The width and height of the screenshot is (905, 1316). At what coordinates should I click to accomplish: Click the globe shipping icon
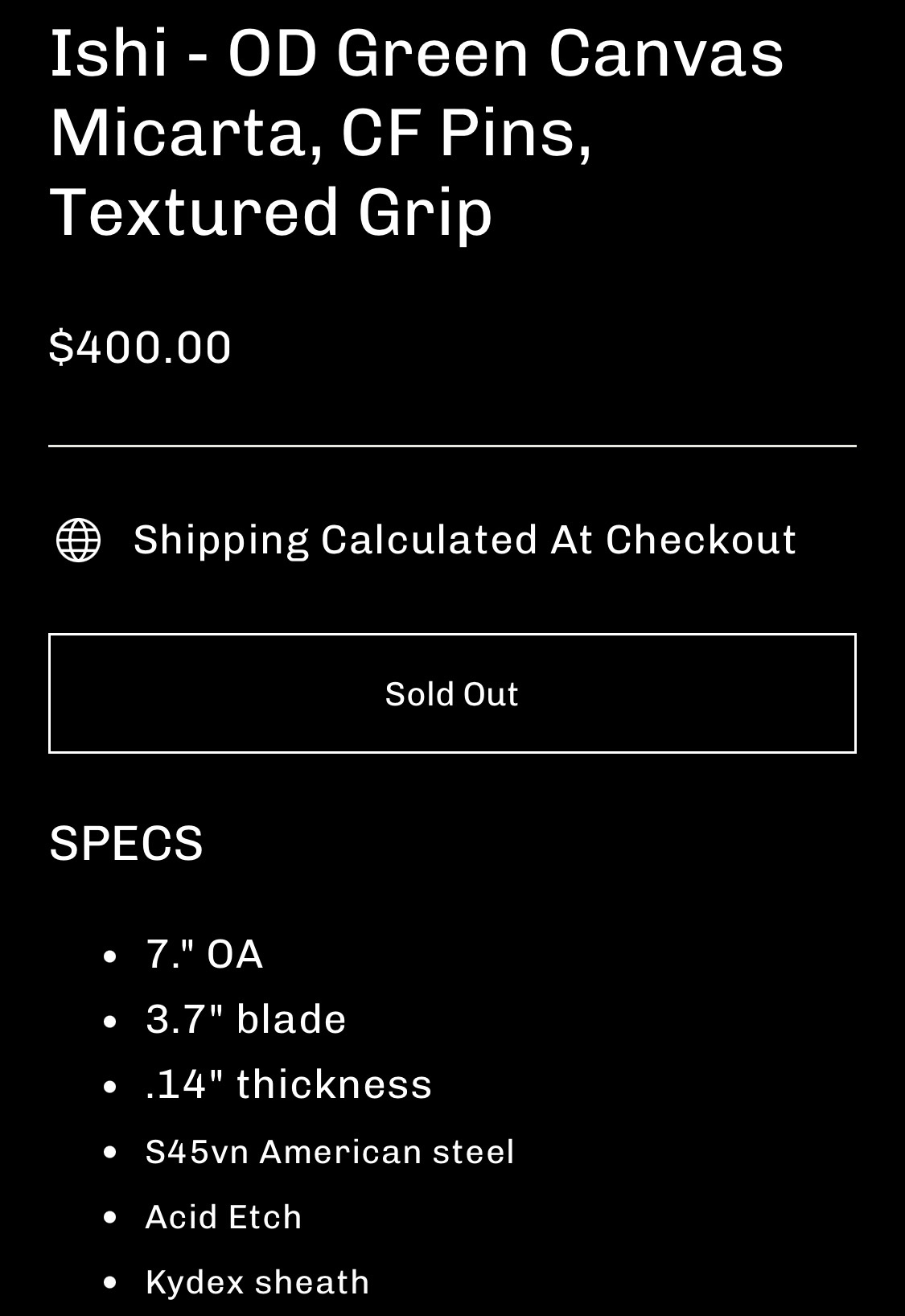tap(78, 540)
